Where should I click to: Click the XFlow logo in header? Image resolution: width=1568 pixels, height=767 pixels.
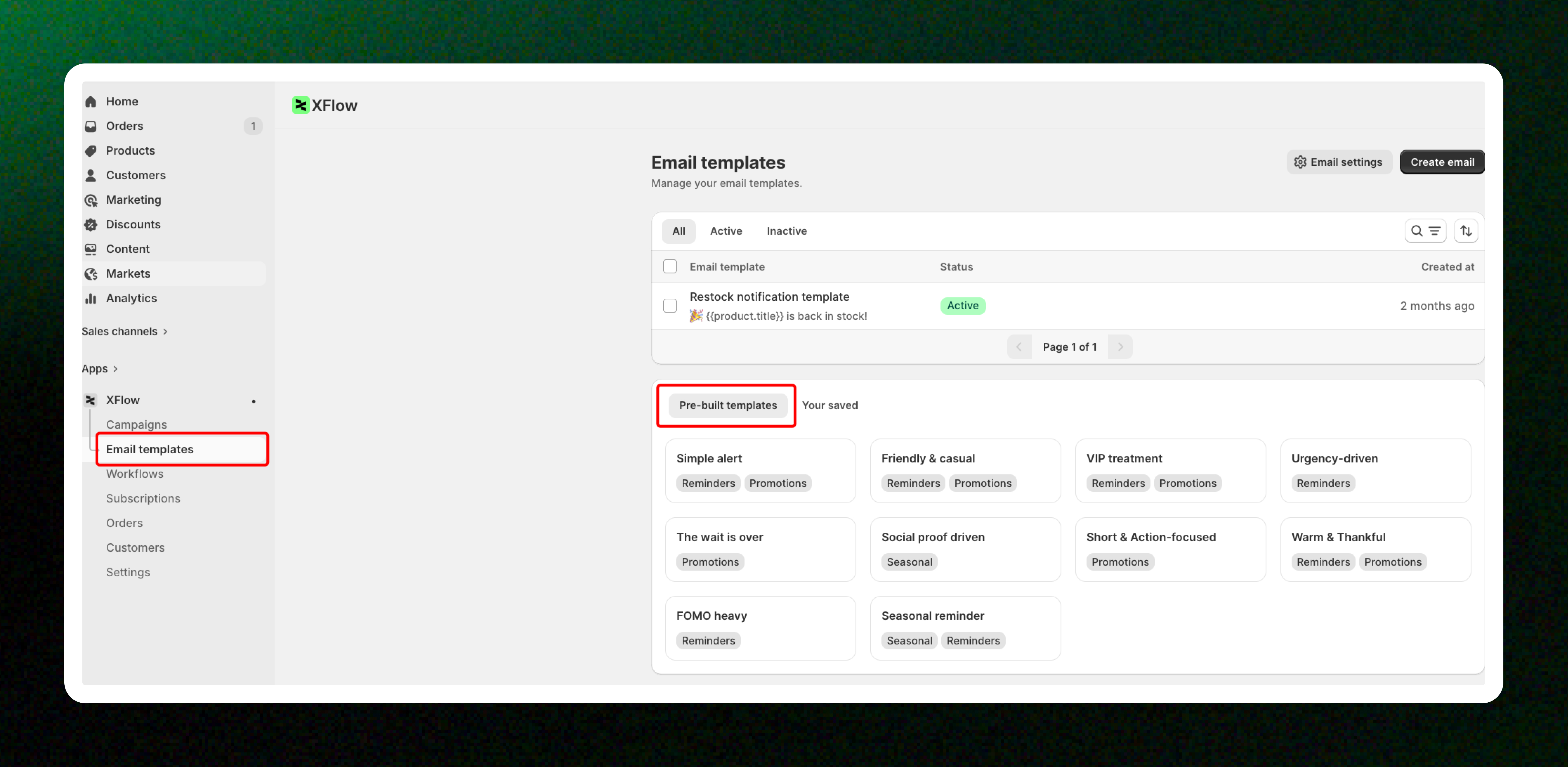(301, 105)
